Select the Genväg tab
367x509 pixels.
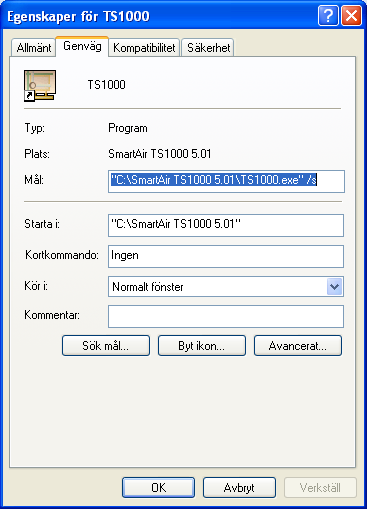[x=82, y=46]
